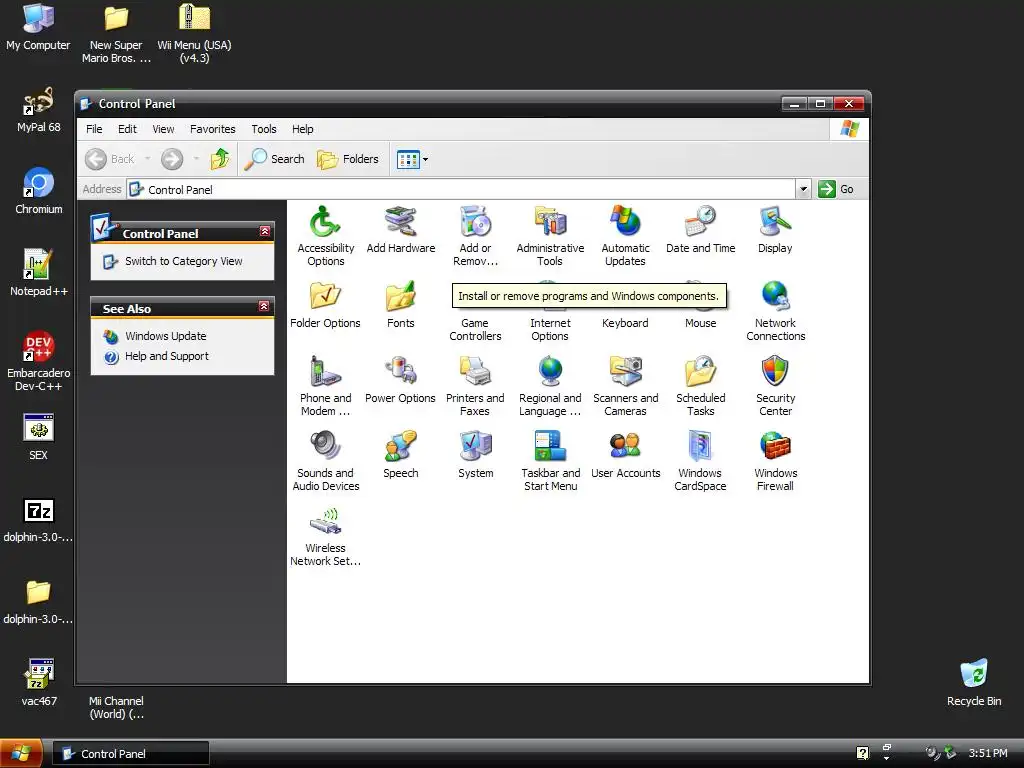Image resolution: width=1024 pixels, height=768 pixels.
Task: Open the Tools menu
Action: pyautogui.click(x=264, y=129)
